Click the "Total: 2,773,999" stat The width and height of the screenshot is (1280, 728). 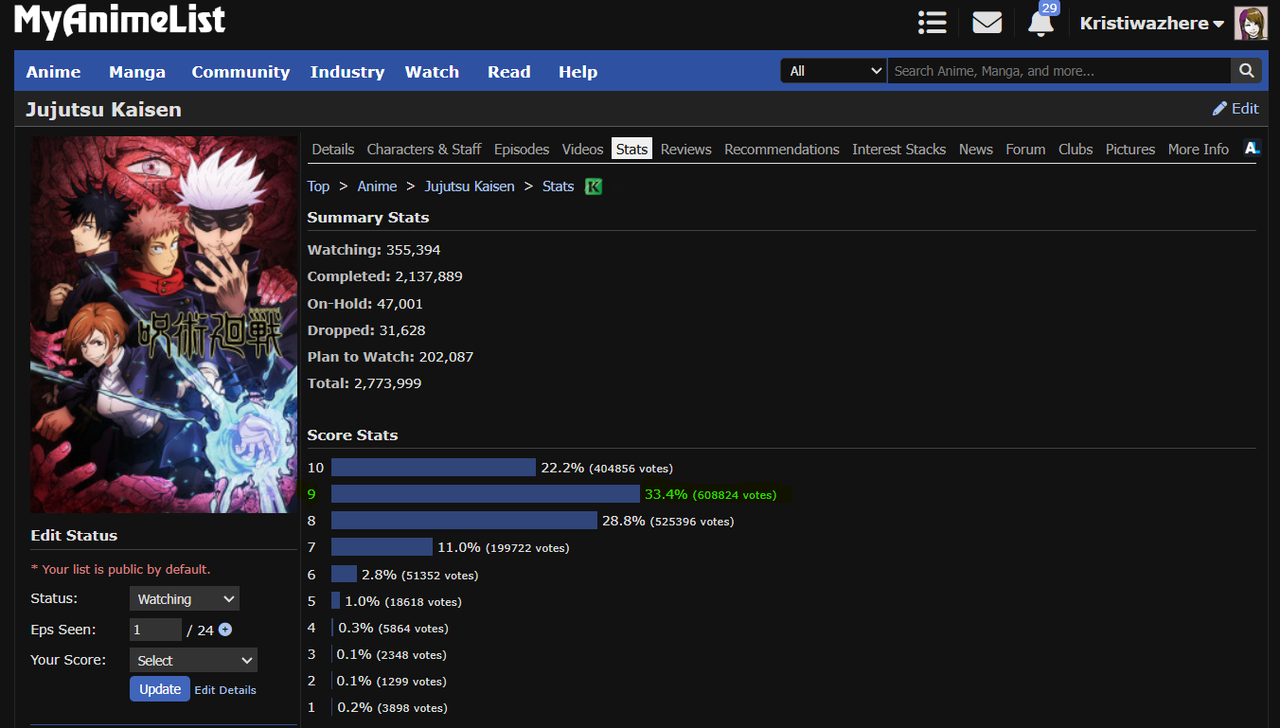pos(364,383)
